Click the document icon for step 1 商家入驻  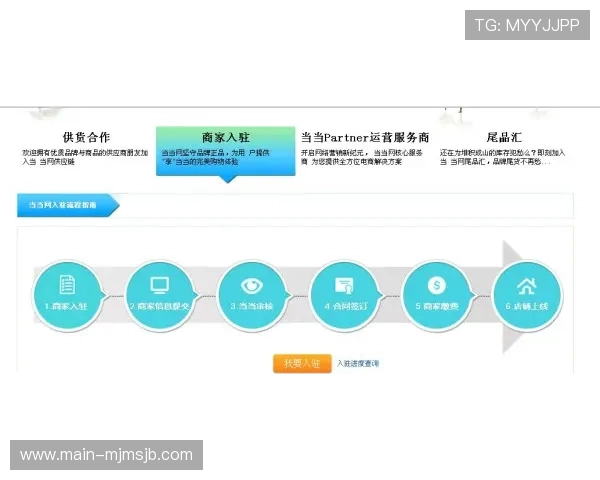click(67, 284)
